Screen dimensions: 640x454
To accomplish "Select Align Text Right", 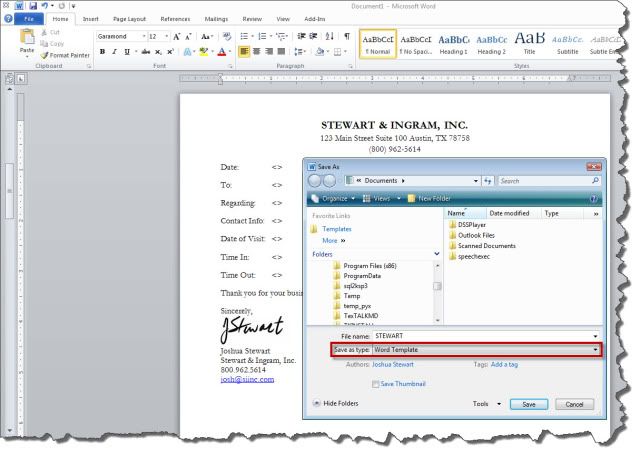I will click(x=269, y=51).
